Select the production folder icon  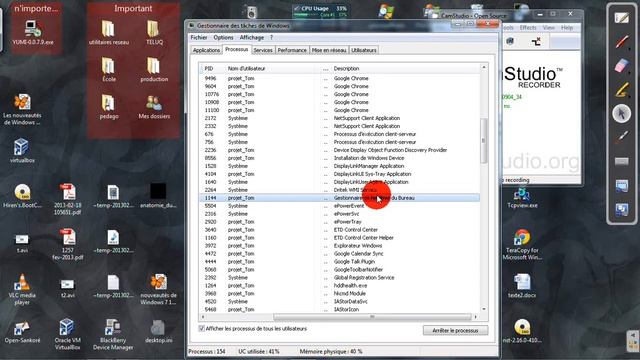154,69
